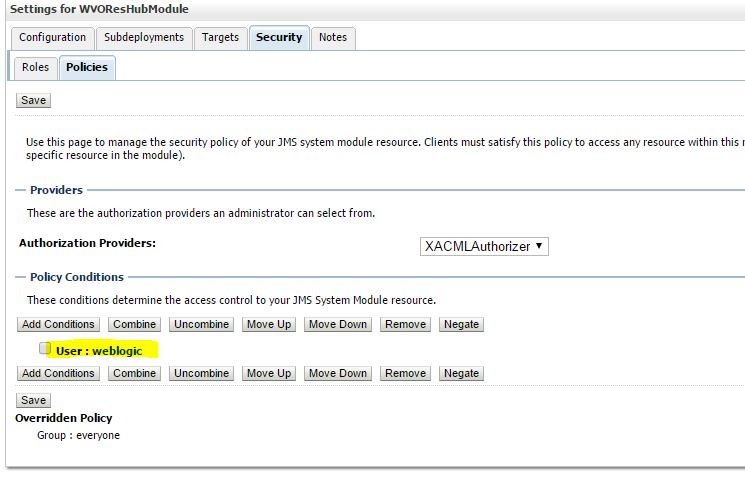This screenshot has width=745, height=489.
Task: Click the lower Negate button
Action: (x=461, y=373)
